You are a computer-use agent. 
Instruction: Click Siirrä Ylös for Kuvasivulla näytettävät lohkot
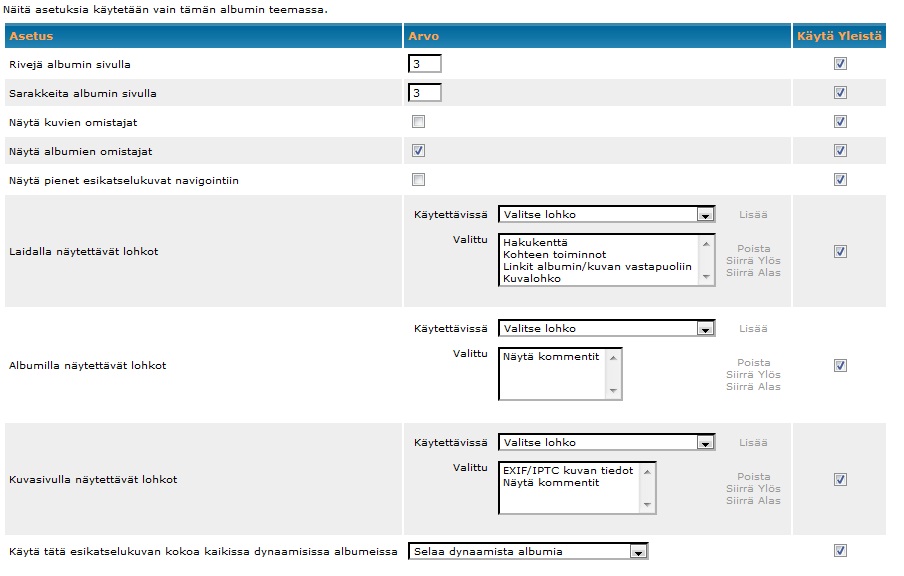(x=753, y=489)
